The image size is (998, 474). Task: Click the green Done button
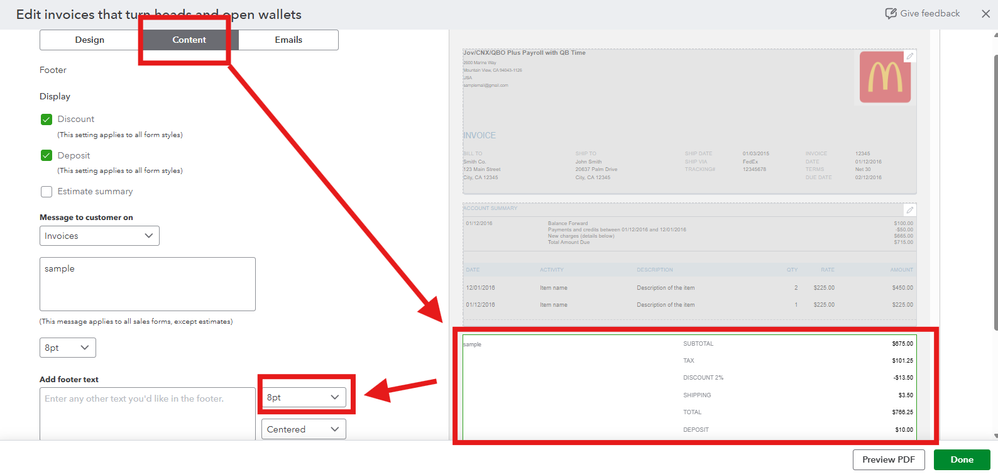pos(962,459)
